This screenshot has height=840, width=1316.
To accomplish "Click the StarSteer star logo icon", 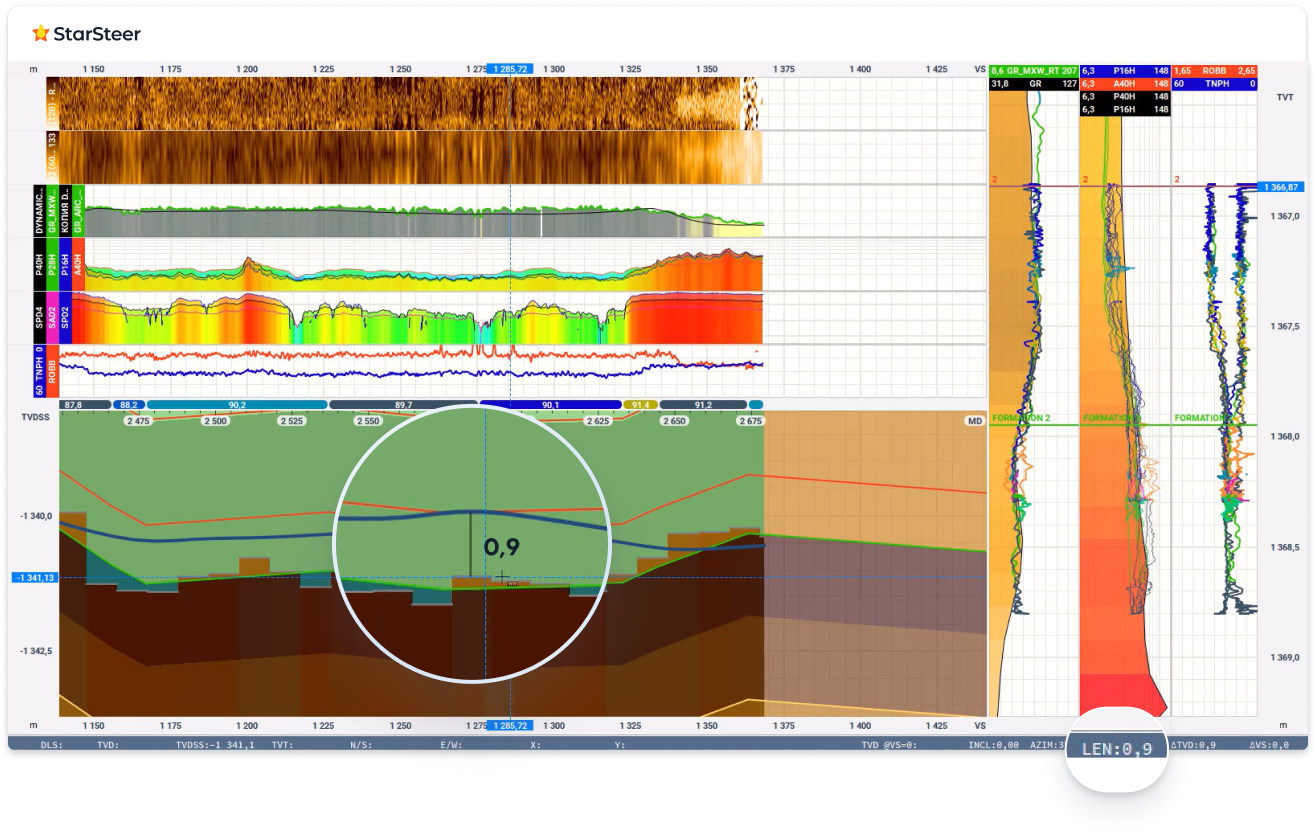I will click(x=40, y=34).
